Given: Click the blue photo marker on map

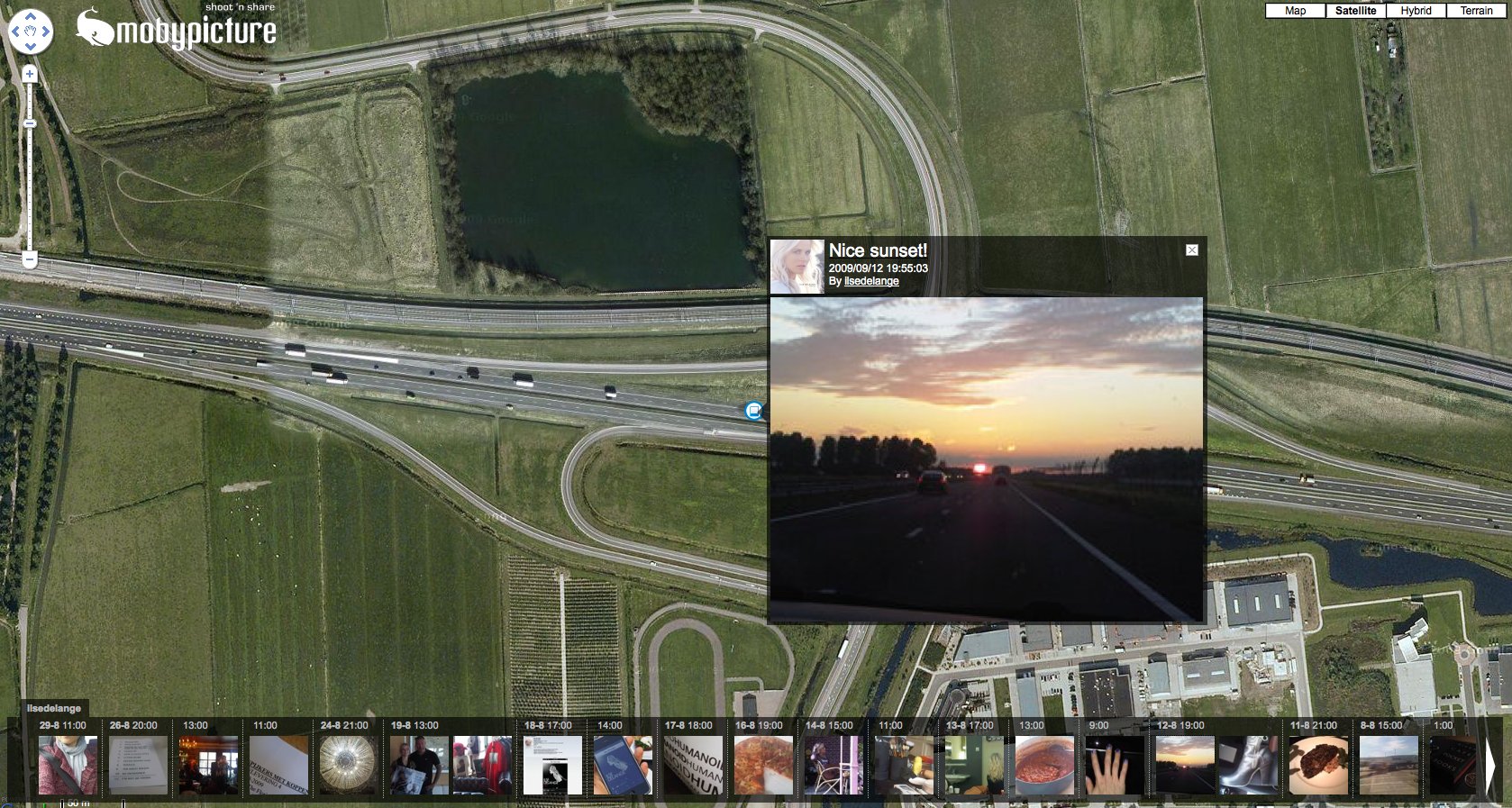Looking at the screenshot, I should 753,411.
